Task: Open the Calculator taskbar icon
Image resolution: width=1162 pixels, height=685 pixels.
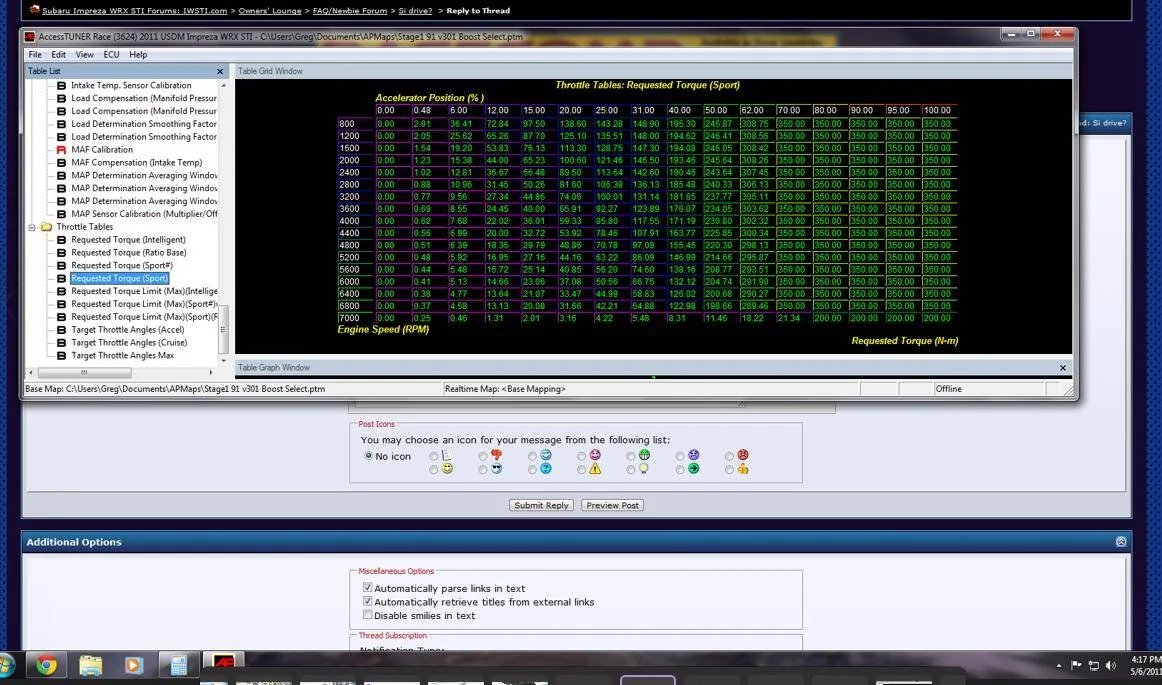Action: tap(179, 665)
